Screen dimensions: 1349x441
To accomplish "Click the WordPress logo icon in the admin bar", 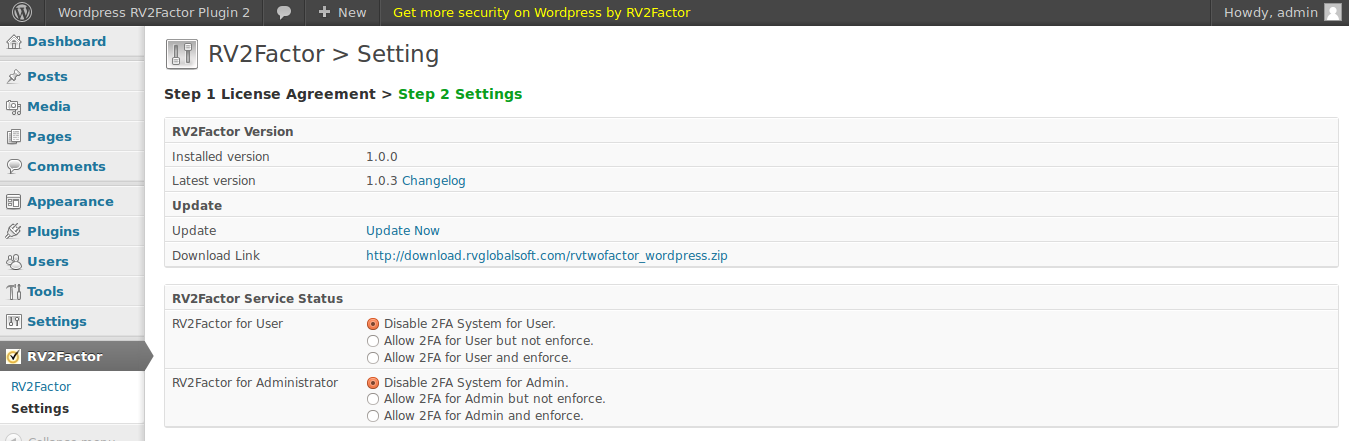I will point(22,13).
